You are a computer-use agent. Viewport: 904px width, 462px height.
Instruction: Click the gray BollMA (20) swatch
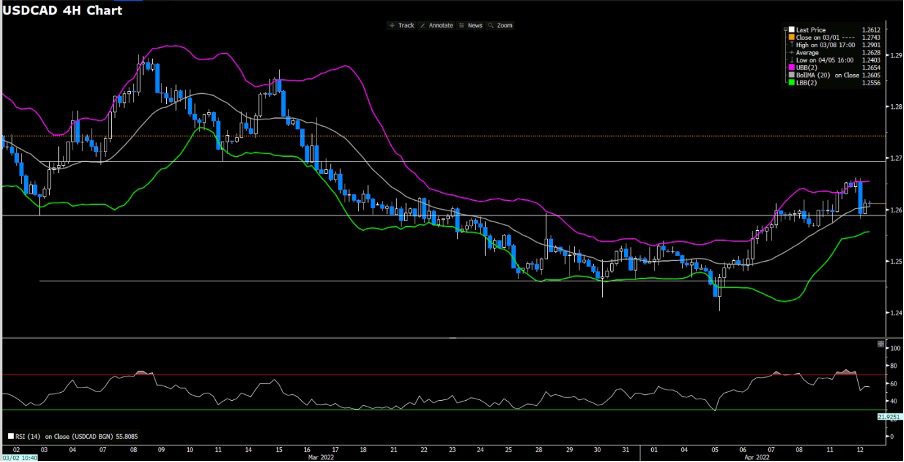click(792, 76)
